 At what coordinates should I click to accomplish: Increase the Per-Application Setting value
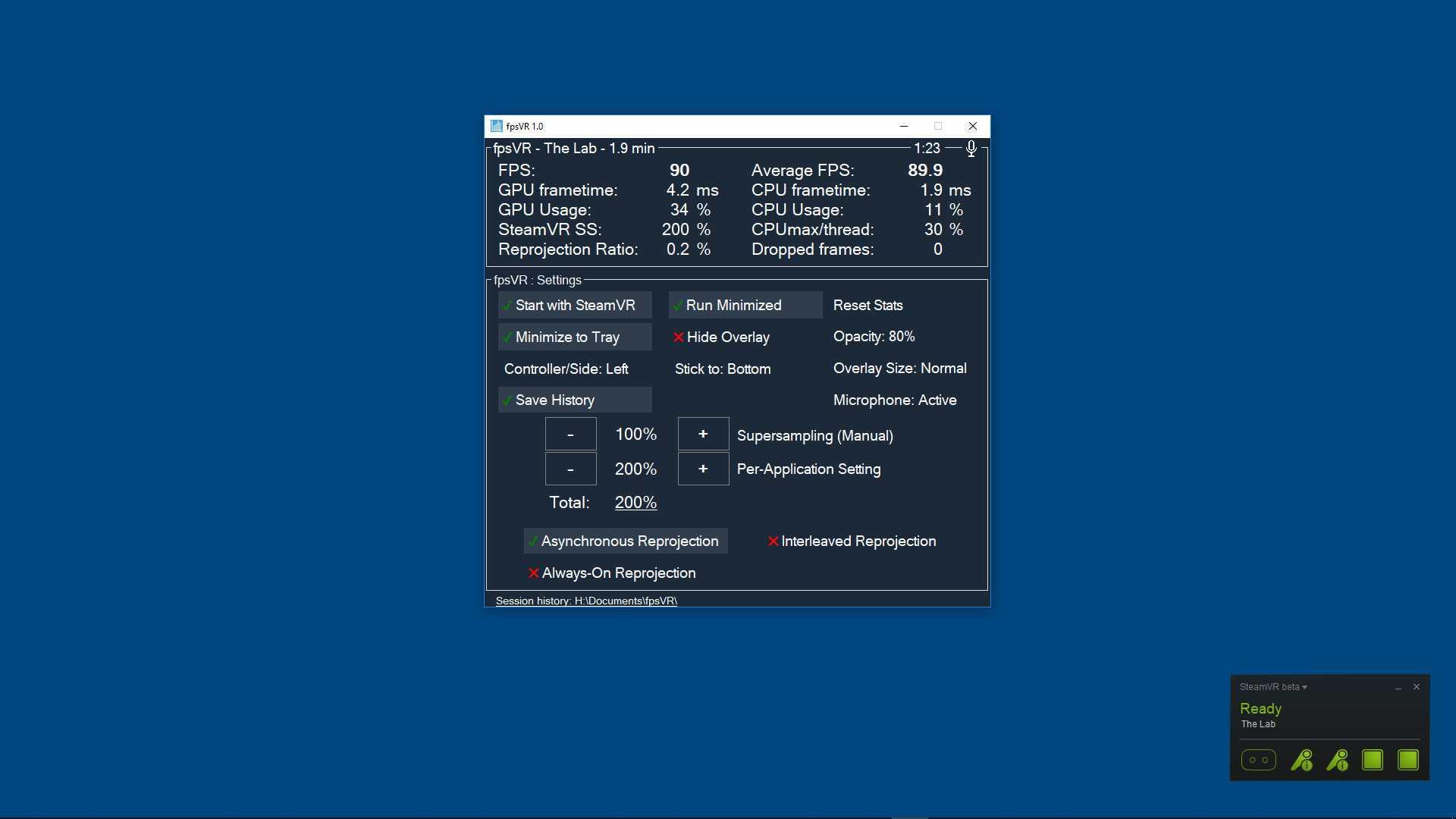coord(703,469)
